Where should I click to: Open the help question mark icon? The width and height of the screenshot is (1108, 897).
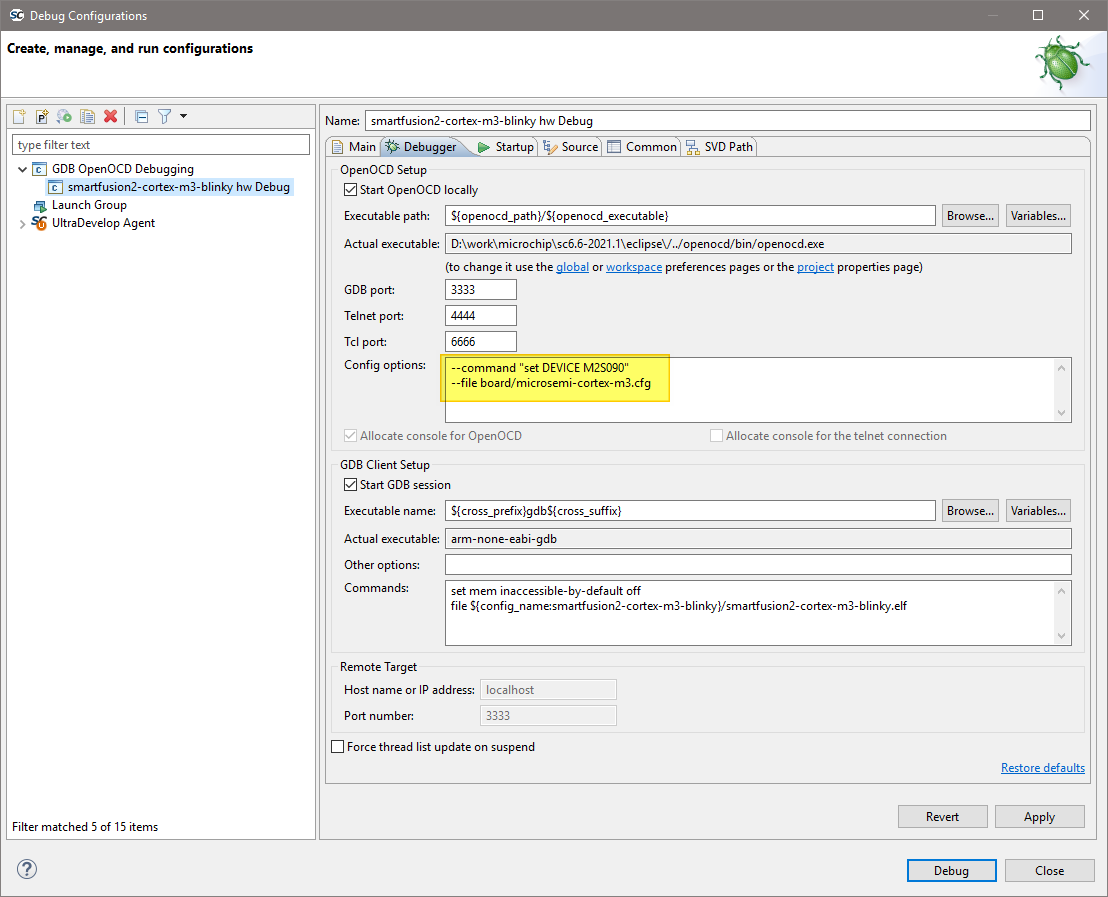(x=27, y=869)
